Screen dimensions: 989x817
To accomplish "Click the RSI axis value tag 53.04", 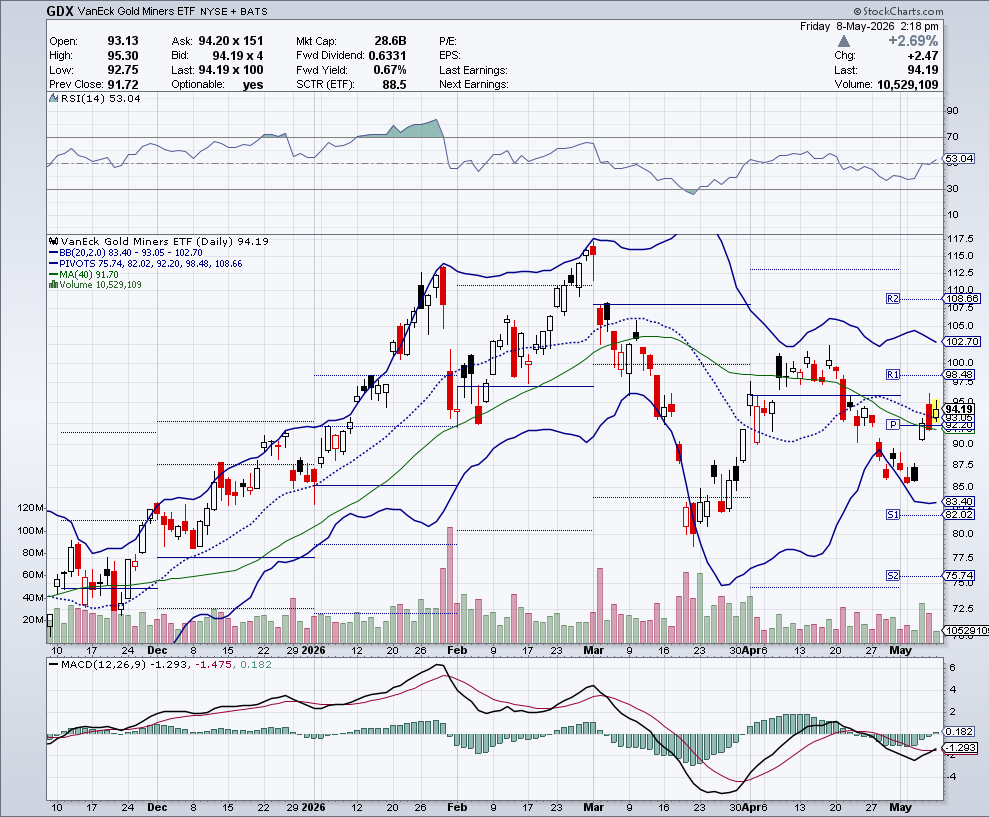I will 959,158.
